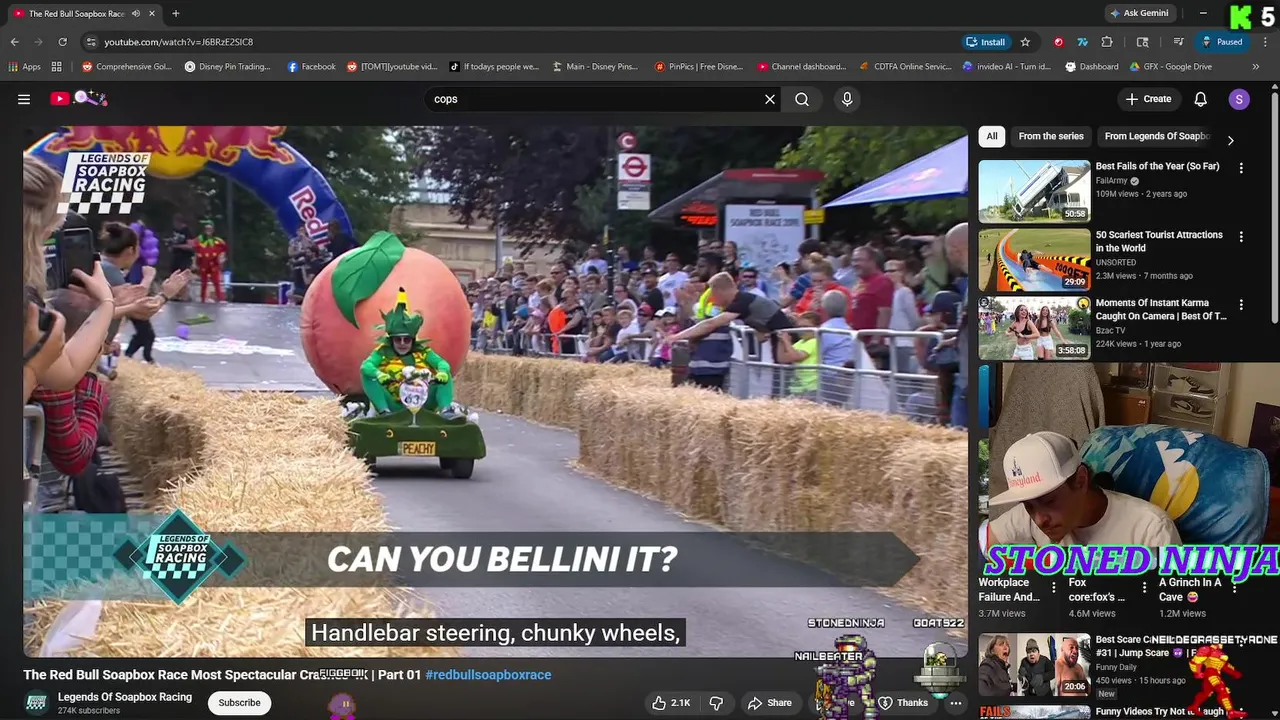Like the video with thumbs up
Screen dimensions: 1280x720
click(x=671, y=703)
